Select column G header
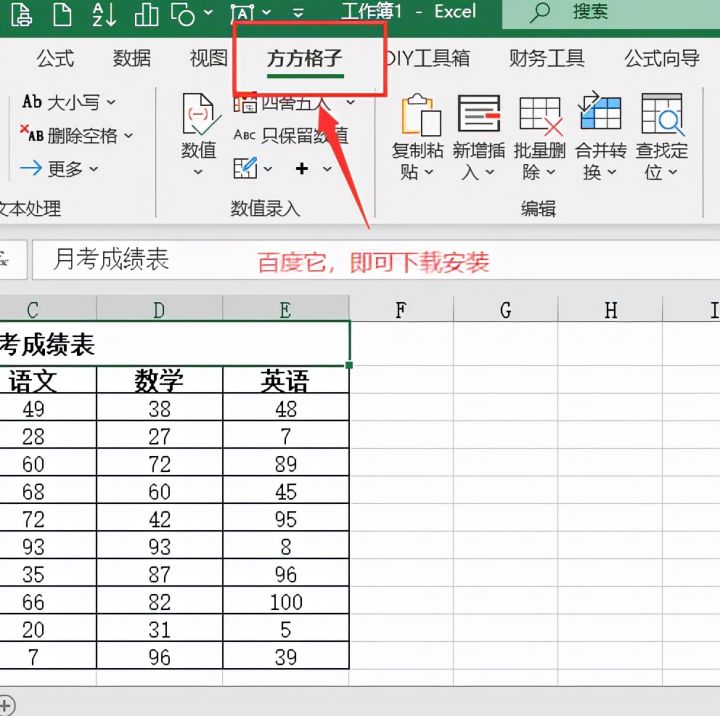The height and width of the screenshot is (716, 720). (506, 309)
